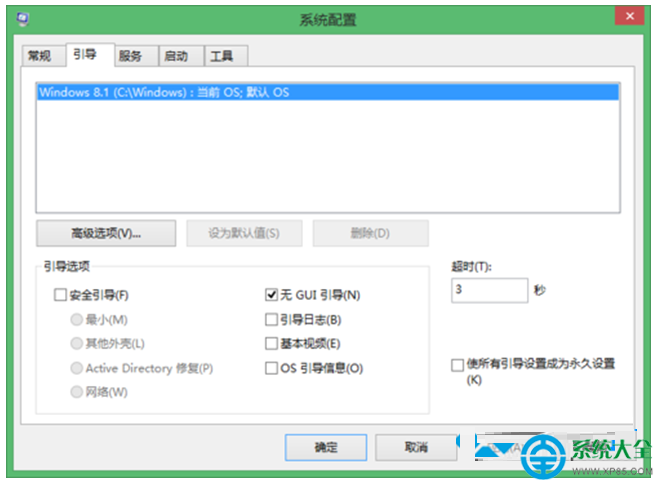Check 使所有引导设置成为永久设置(K) checkbox
655x482 pixels.
coord(457,365)
